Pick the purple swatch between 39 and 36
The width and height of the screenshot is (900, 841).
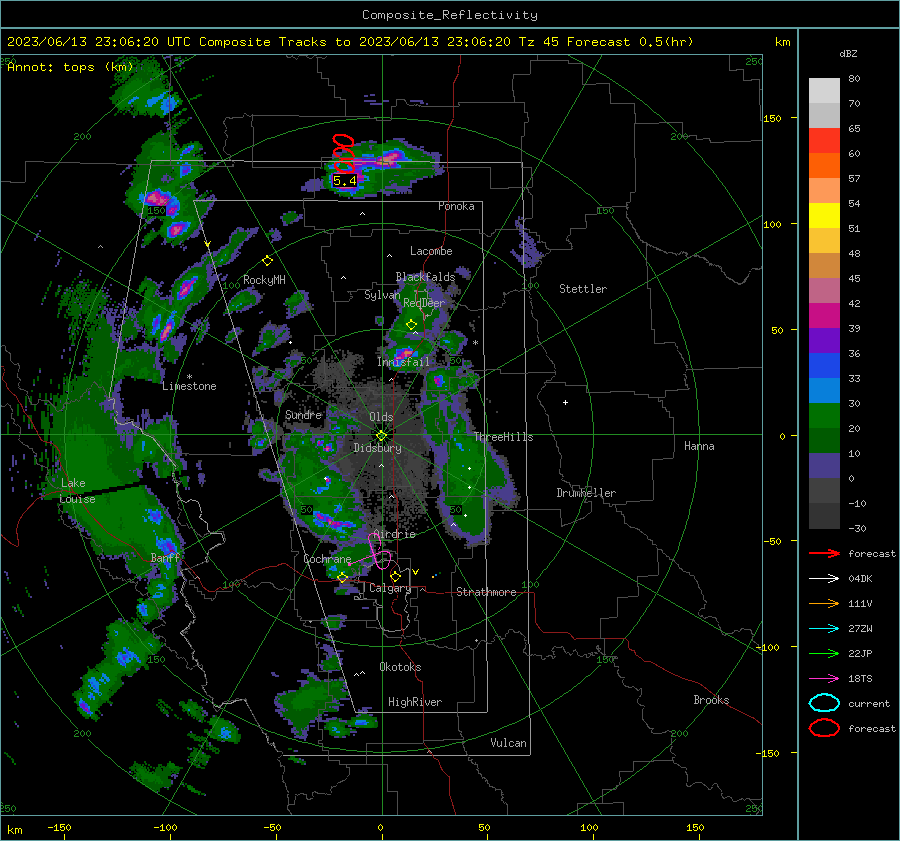(x=824, y=340)
